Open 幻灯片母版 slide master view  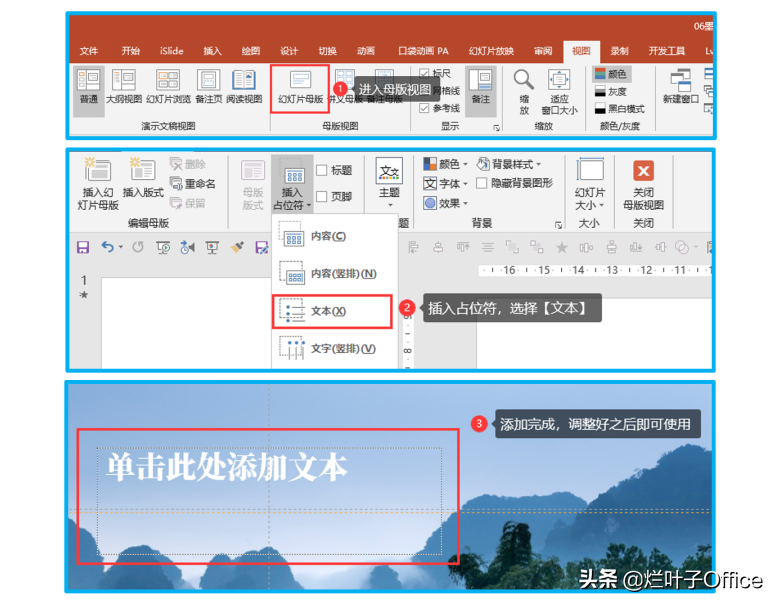click(300, 88)
